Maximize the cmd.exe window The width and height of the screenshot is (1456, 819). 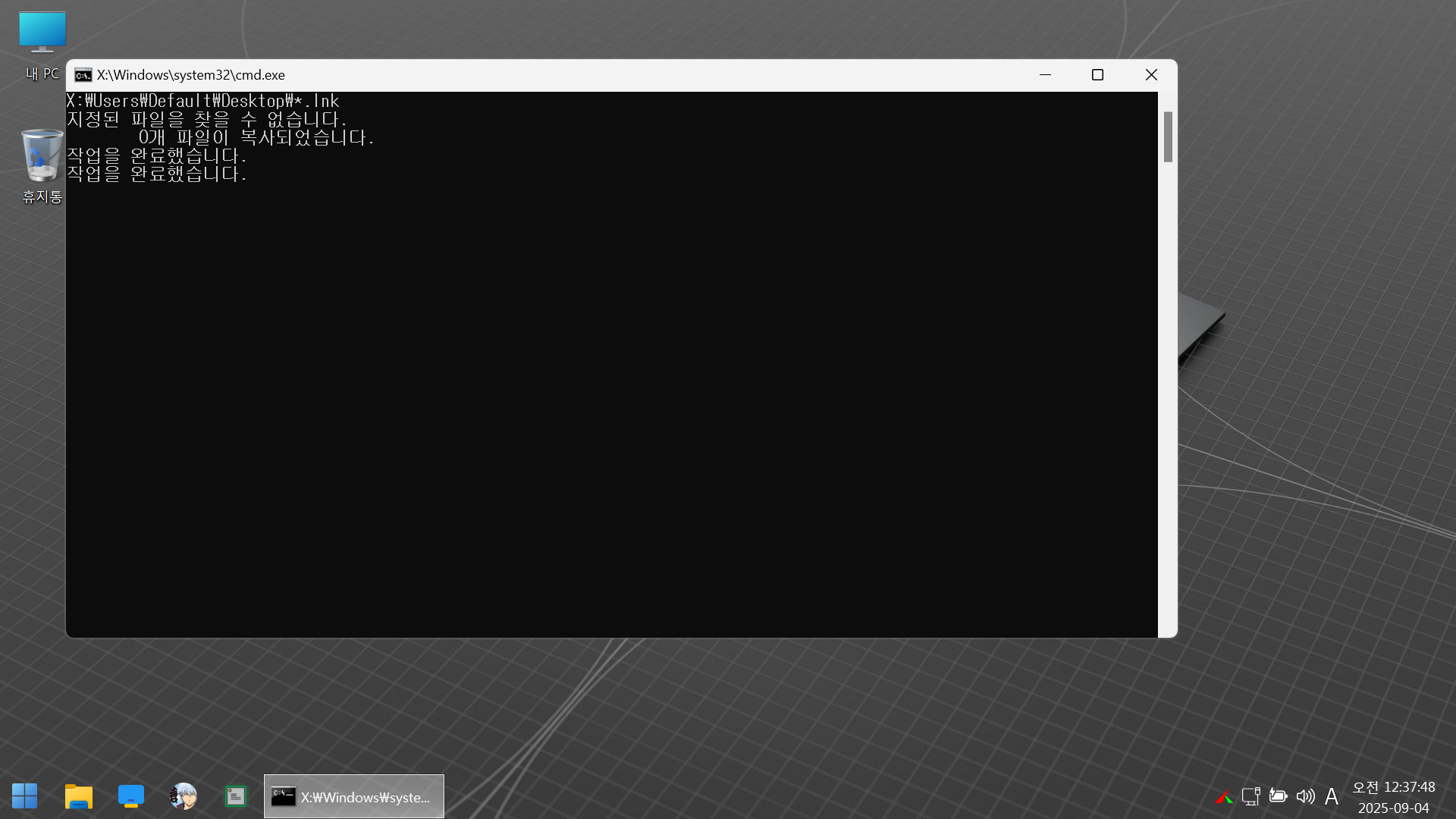pyautogui.click(x=1097, y=75)
